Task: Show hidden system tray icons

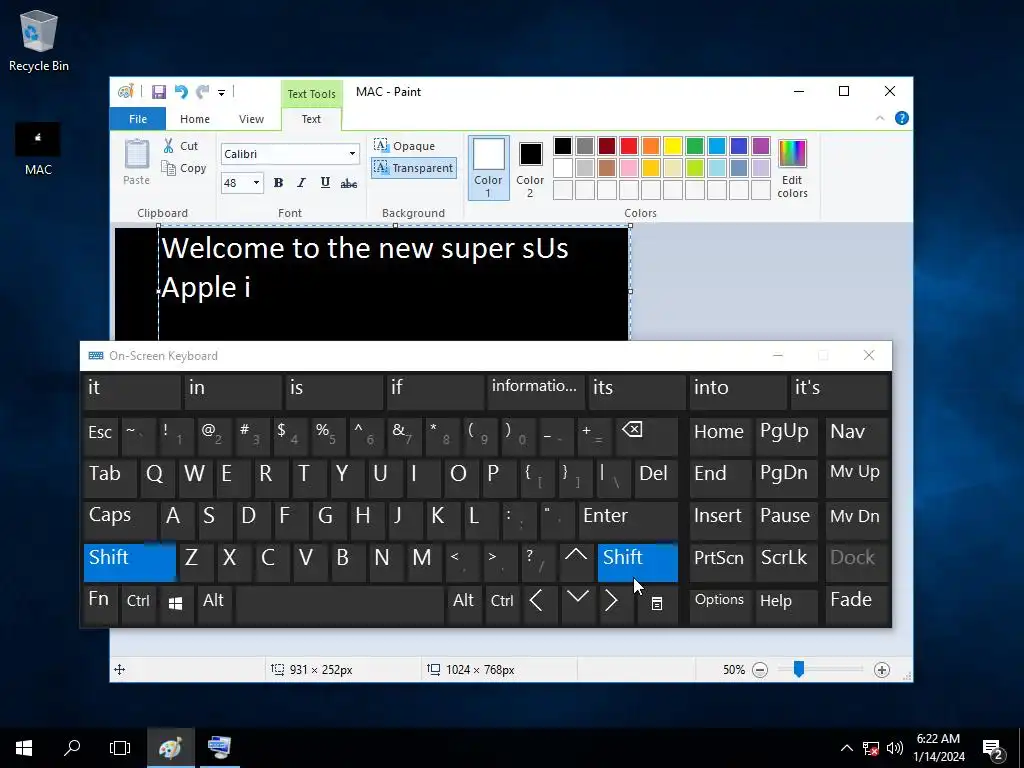Action: click(846, 748)
